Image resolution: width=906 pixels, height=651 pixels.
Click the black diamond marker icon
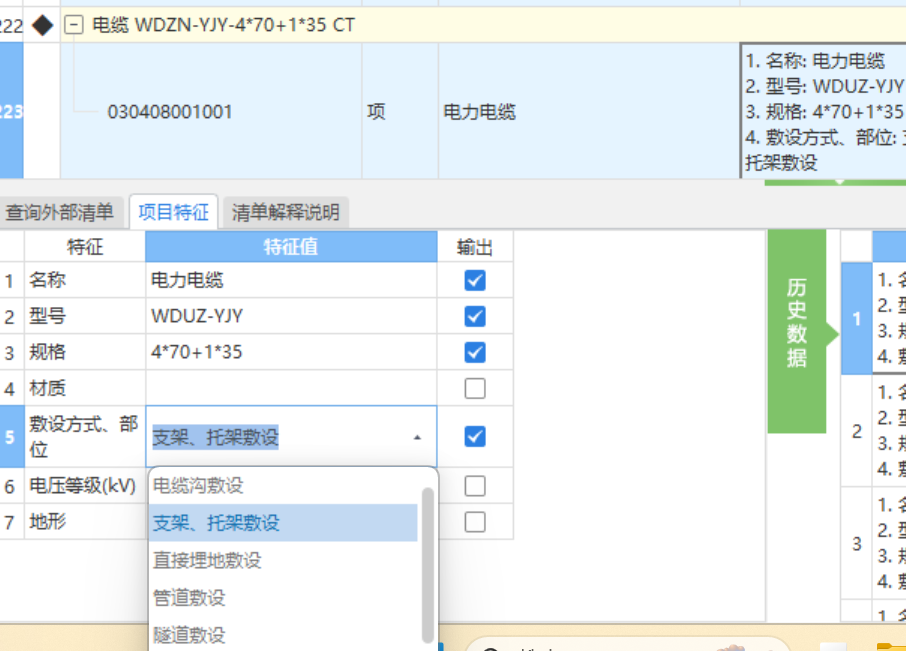[42, 25]
